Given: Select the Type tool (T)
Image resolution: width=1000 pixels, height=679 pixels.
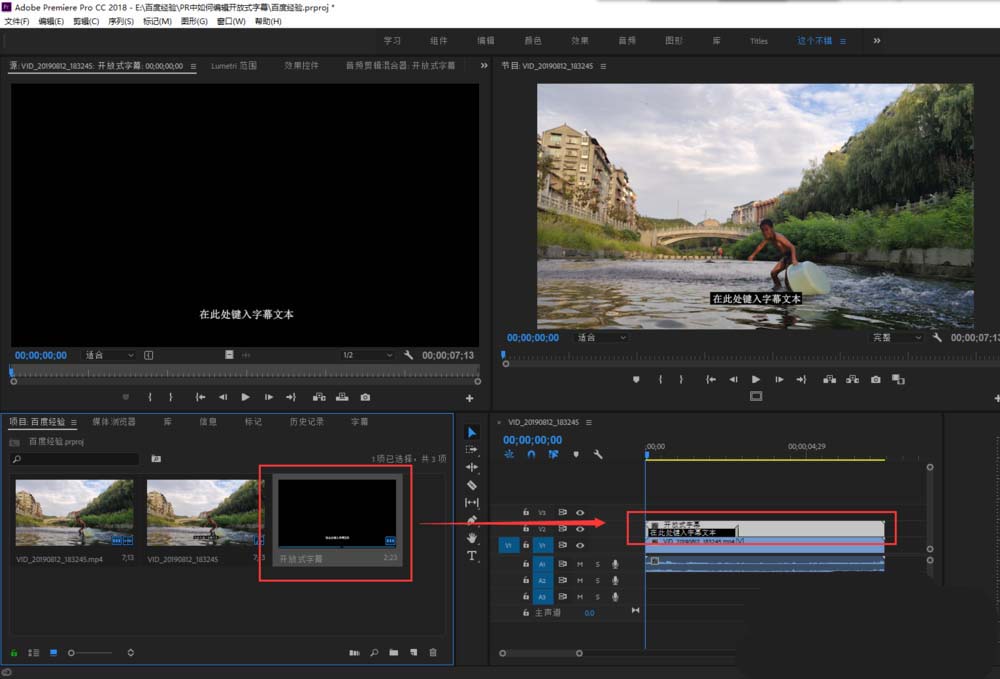Looking at the screenshot, I should pyautogui.click(x=472, y=556).
